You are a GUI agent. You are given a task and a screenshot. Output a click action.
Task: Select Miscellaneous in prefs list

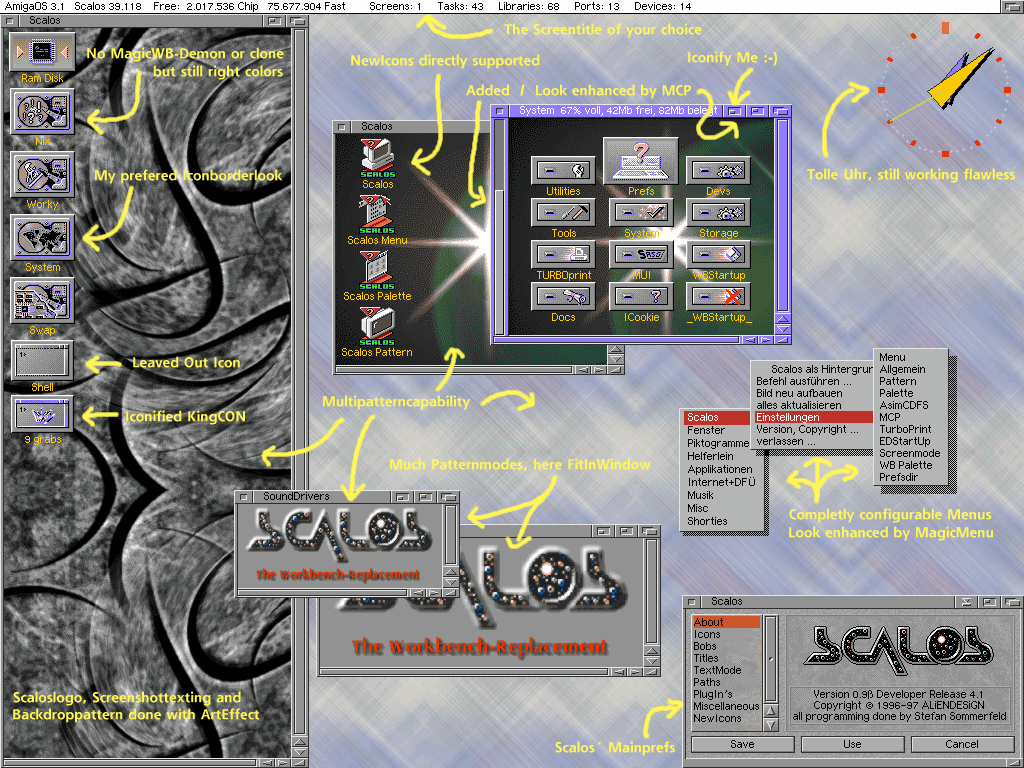(726, 706)
